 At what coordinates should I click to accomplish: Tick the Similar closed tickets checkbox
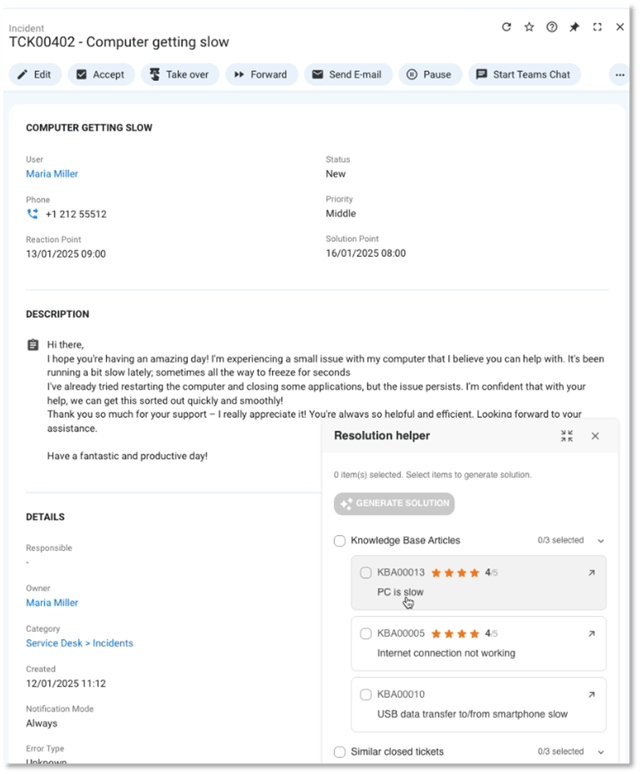[340, 751]
